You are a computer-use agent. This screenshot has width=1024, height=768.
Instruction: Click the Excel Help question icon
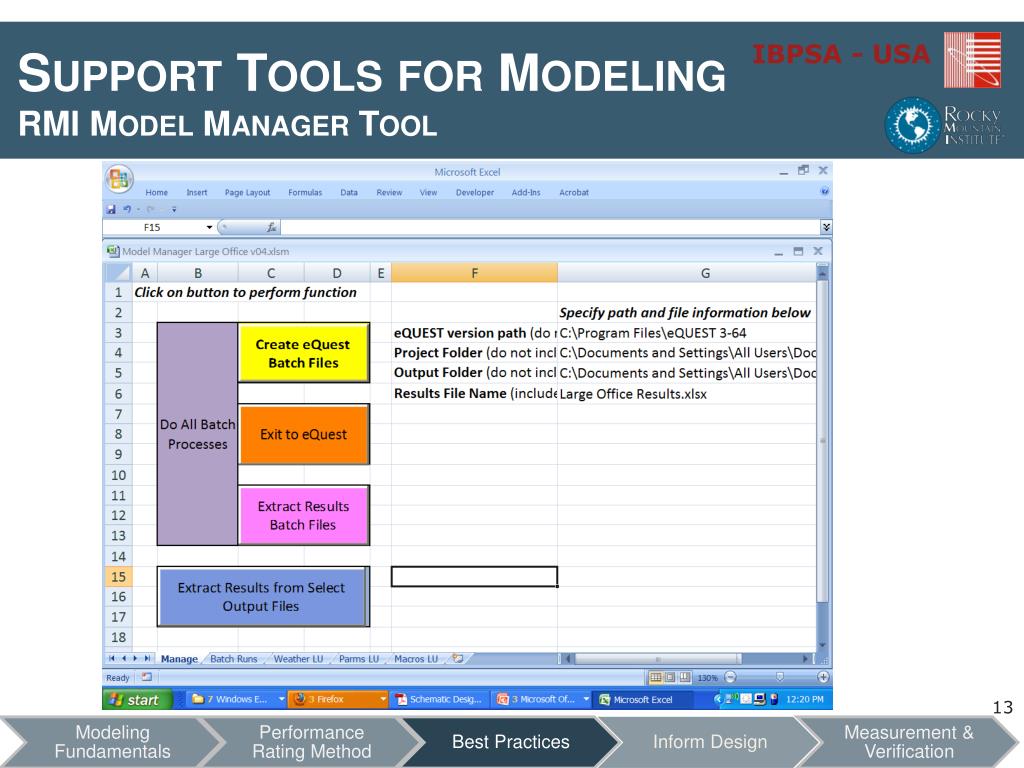[x=824, y=191]
